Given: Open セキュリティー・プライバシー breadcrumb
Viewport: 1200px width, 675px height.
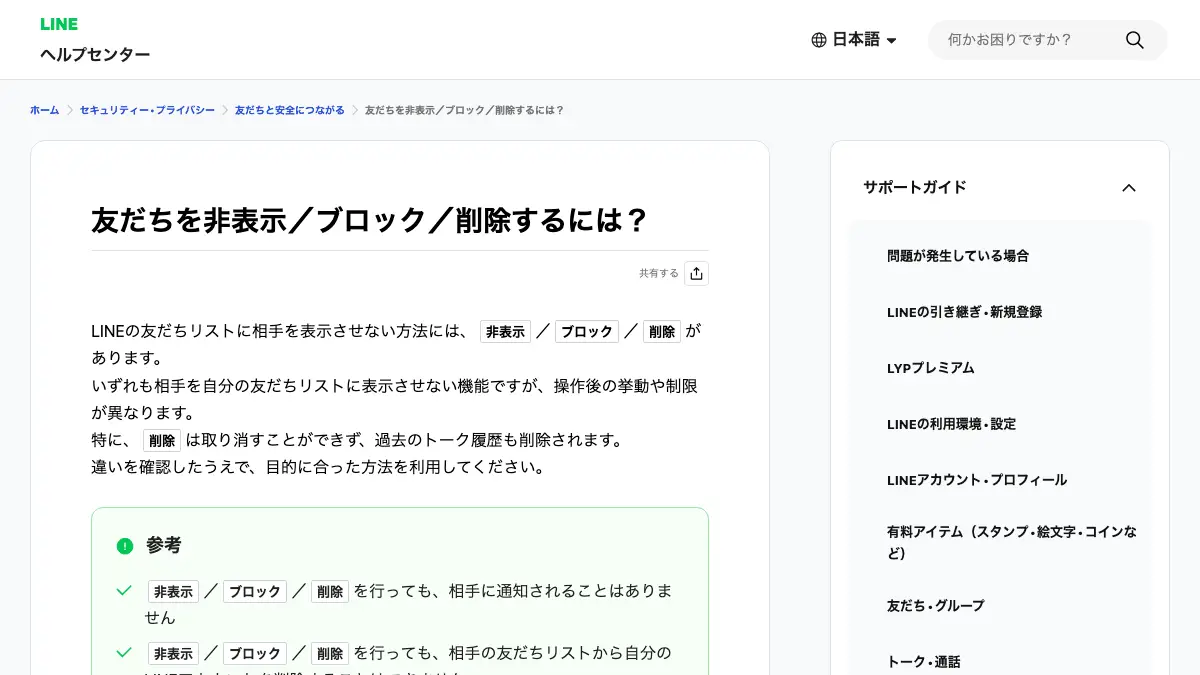Looking at the screenshot, I should click(x=147, y=110).
